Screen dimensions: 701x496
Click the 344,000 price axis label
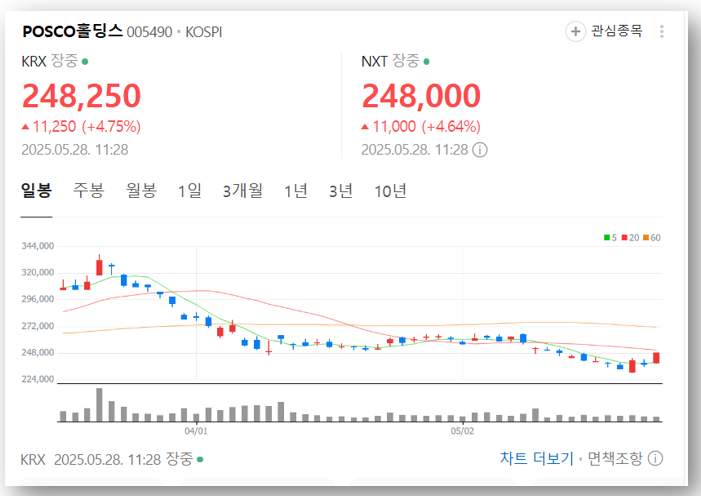tap(38, 246)
